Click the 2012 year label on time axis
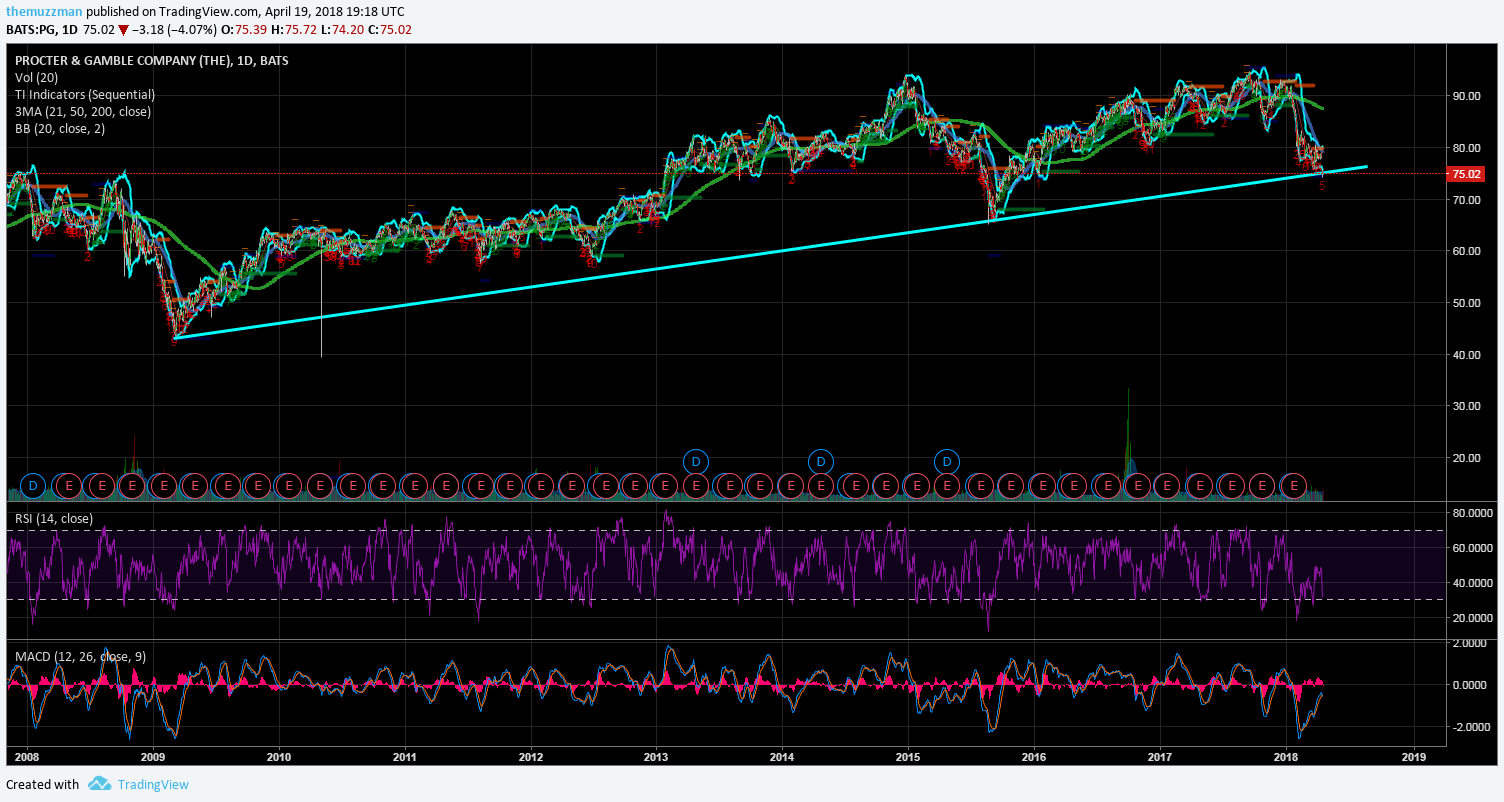Image resolution: width=1504 pixels, height=802 pixels. click(530, 759)
